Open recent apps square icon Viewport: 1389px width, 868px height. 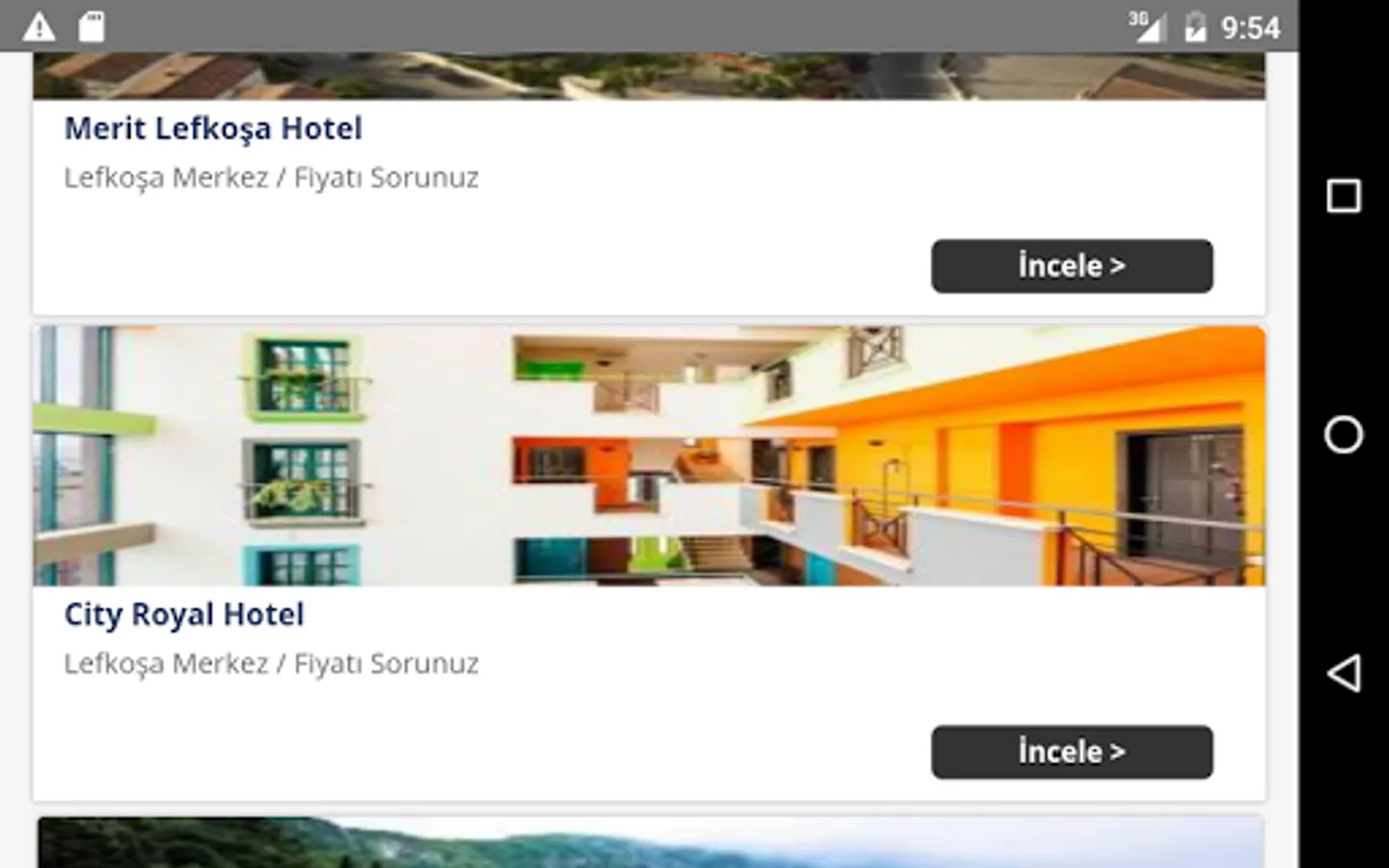(1344, 196)
